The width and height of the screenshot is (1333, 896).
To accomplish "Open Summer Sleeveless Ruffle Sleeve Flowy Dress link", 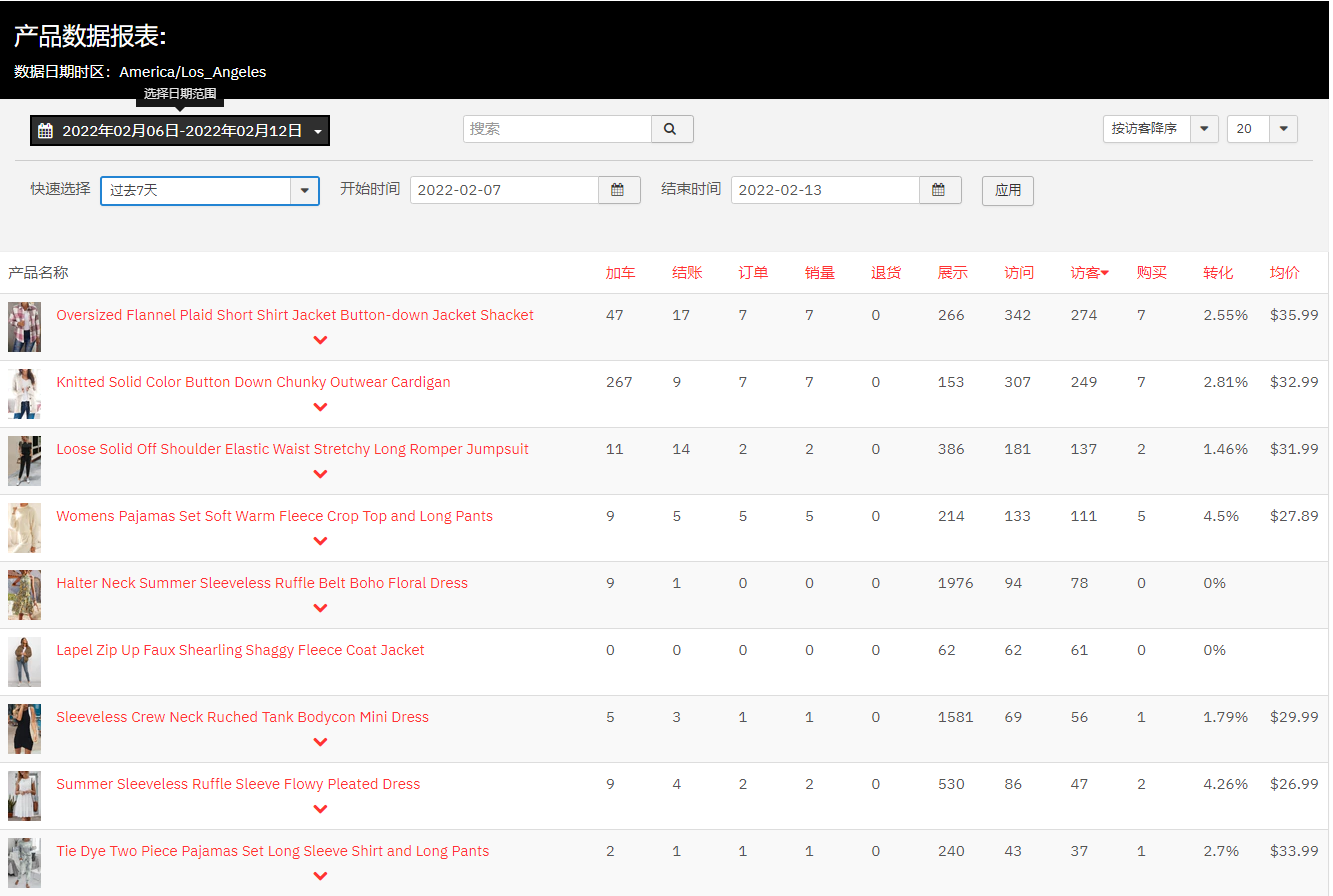I will click(x=238, y=784).
